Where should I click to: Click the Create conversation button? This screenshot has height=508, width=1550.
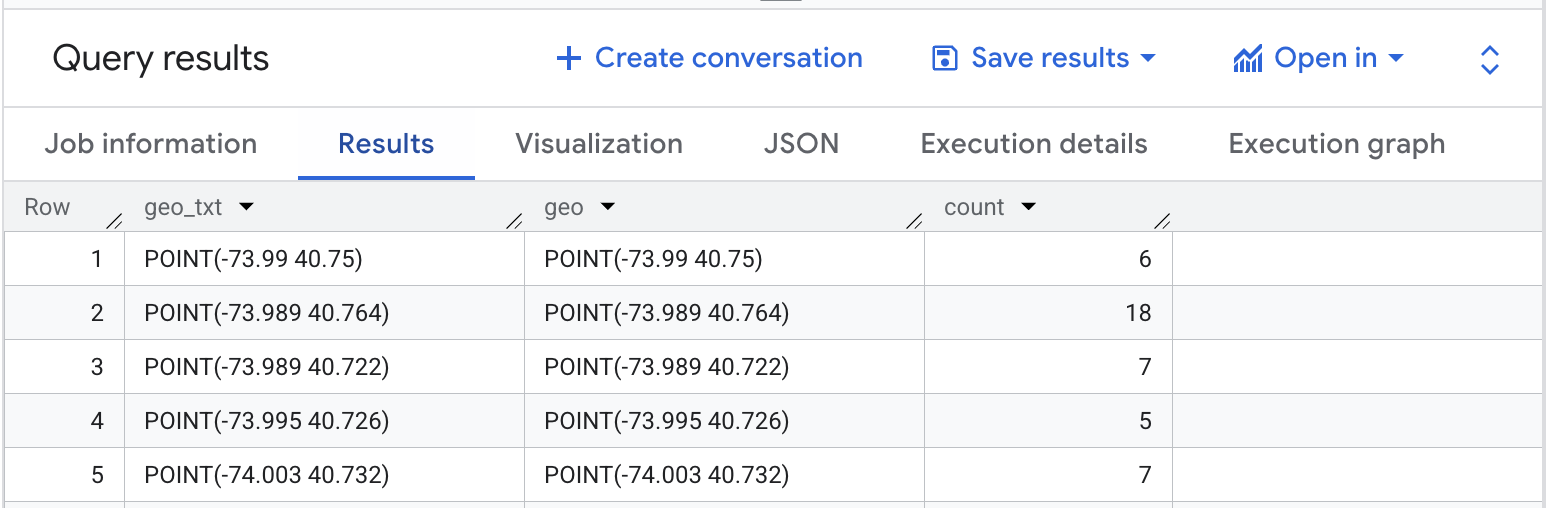728,59
